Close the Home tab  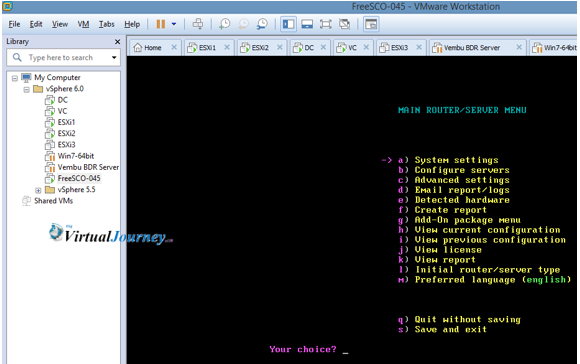[174, 47]
